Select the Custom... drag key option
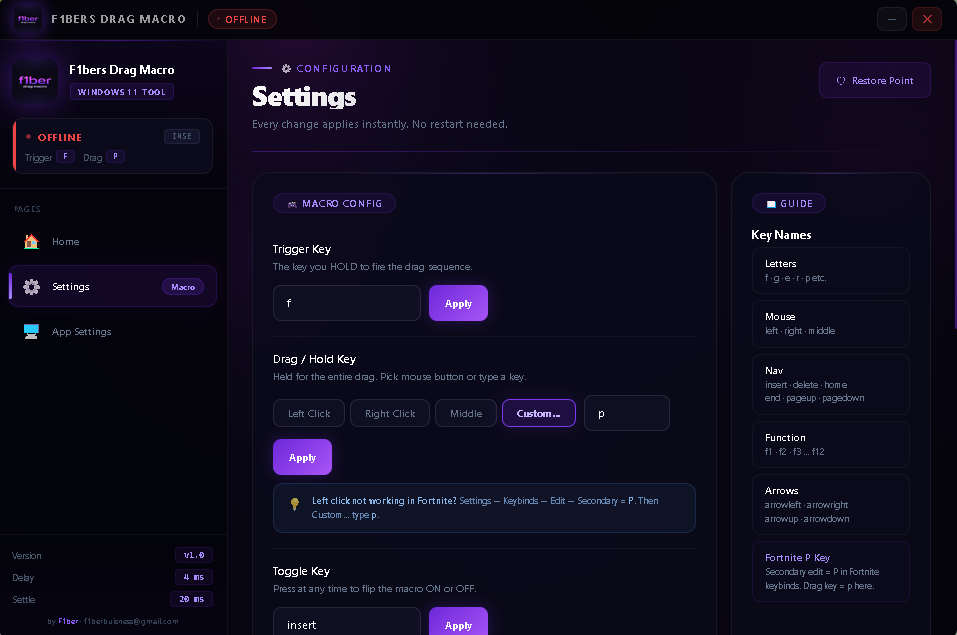The width and height of the screenshot is (957, 635). click(x=539, y=413)
